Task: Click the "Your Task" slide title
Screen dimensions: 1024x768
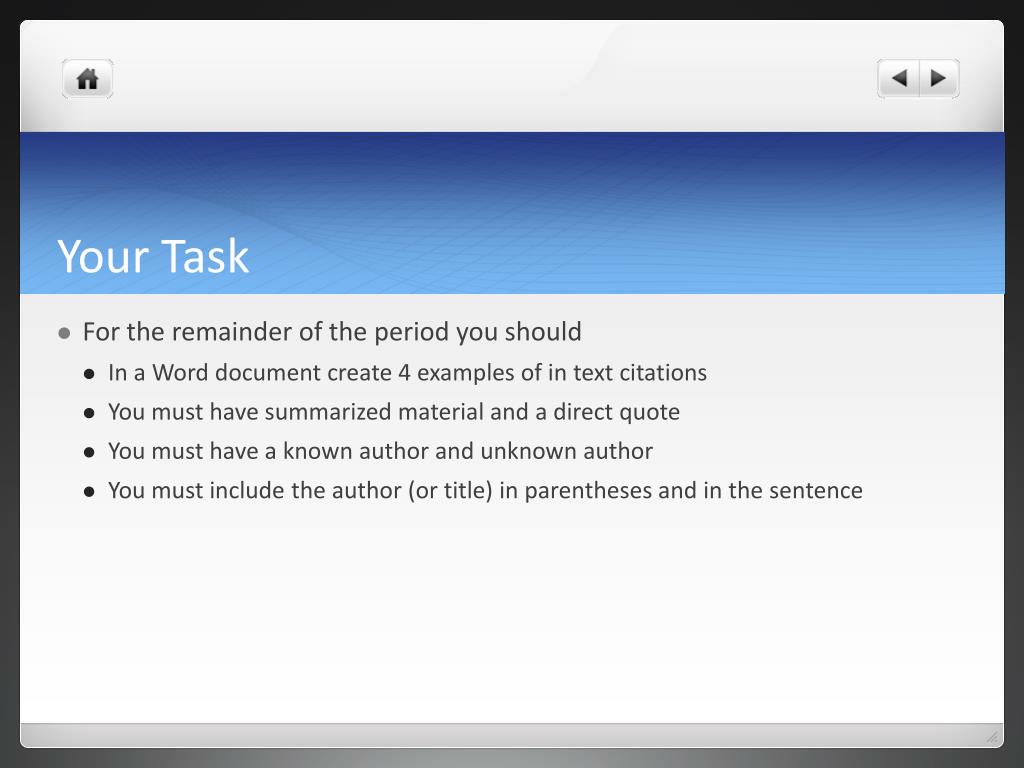Action: [x=153, y=256]
